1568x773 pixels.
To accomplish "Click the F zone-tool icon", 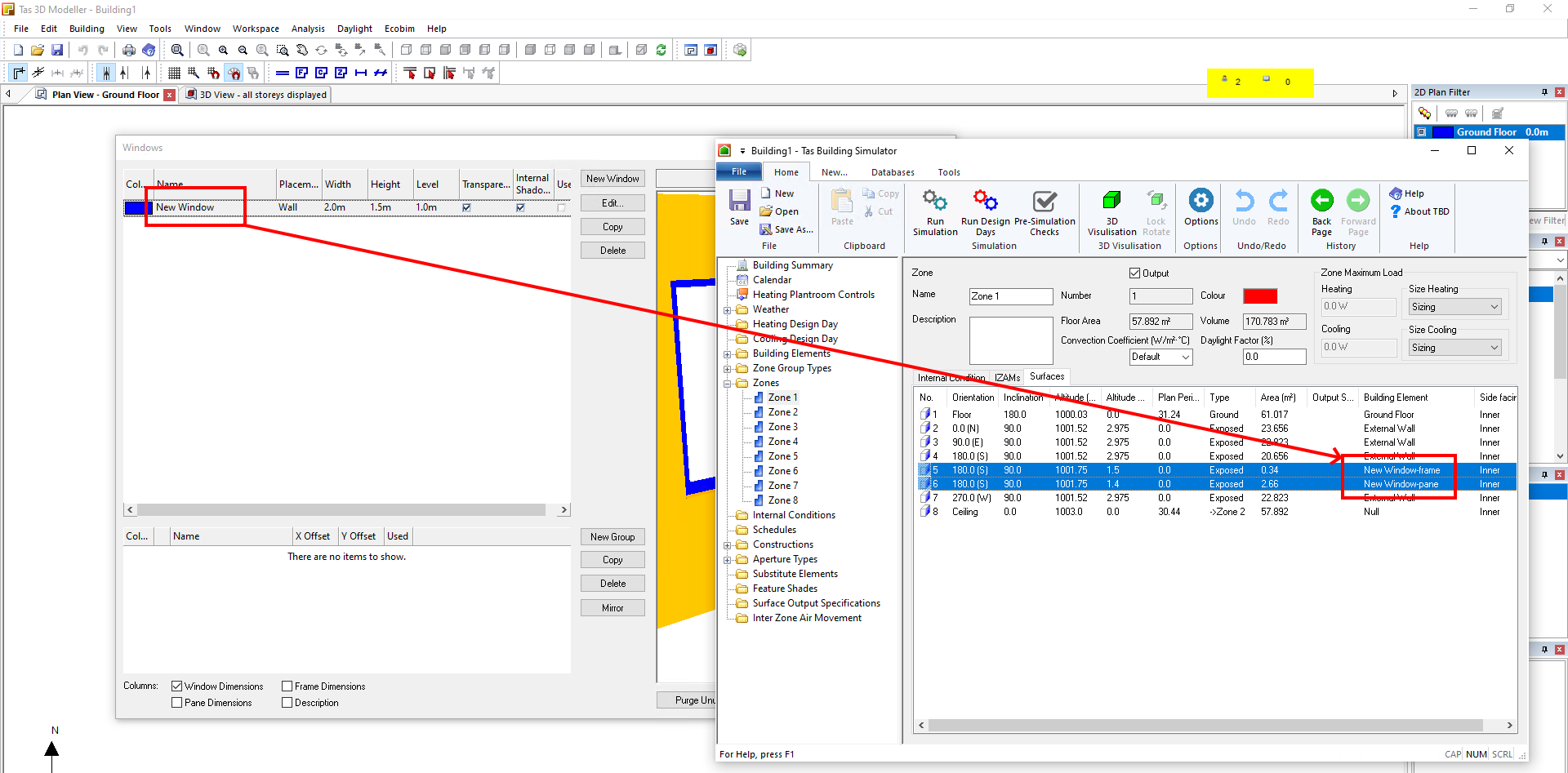I will coord(302,73).
